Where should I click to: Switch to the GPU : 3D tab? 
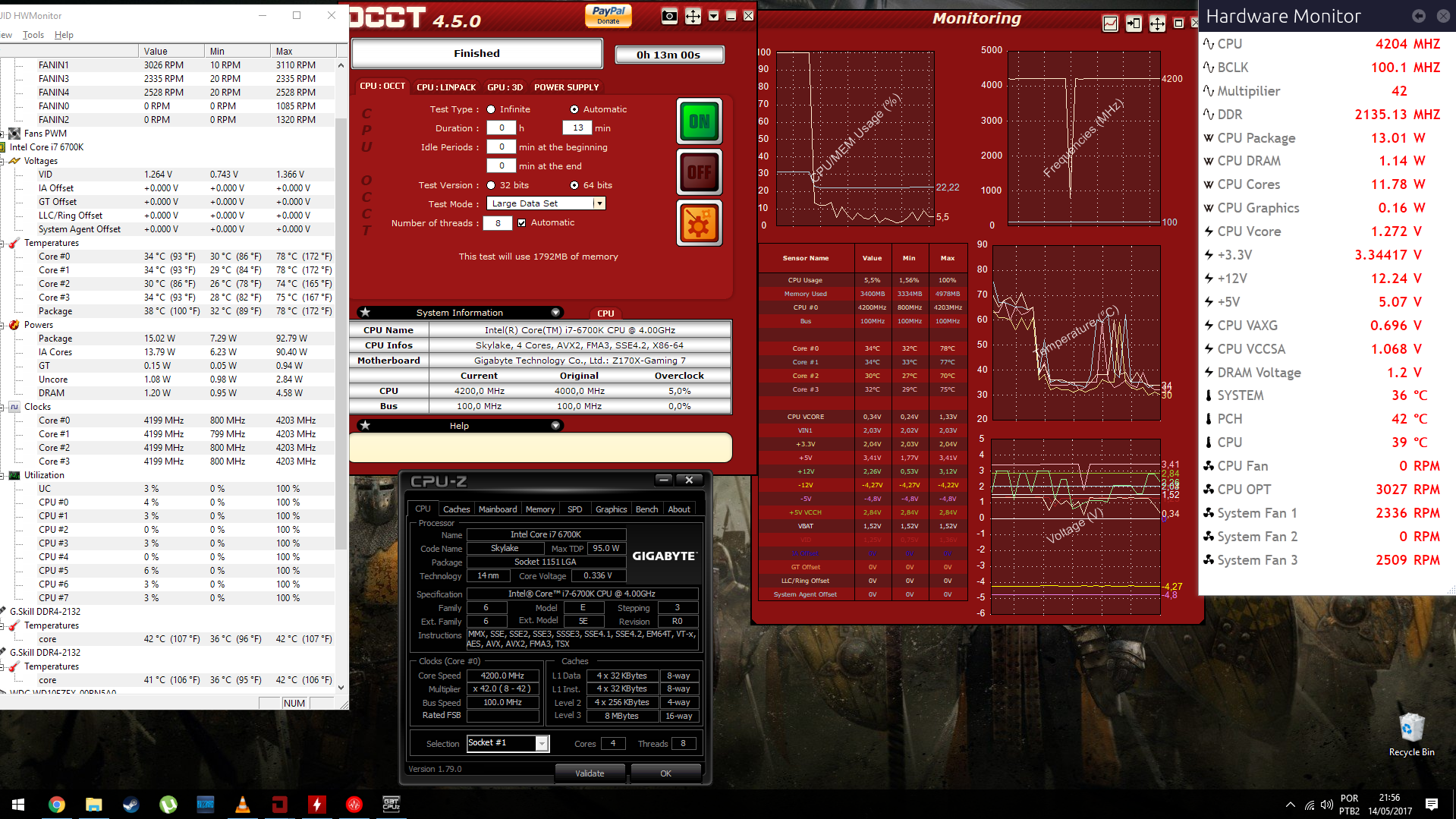pyautogui.click(x=505, y=87)
